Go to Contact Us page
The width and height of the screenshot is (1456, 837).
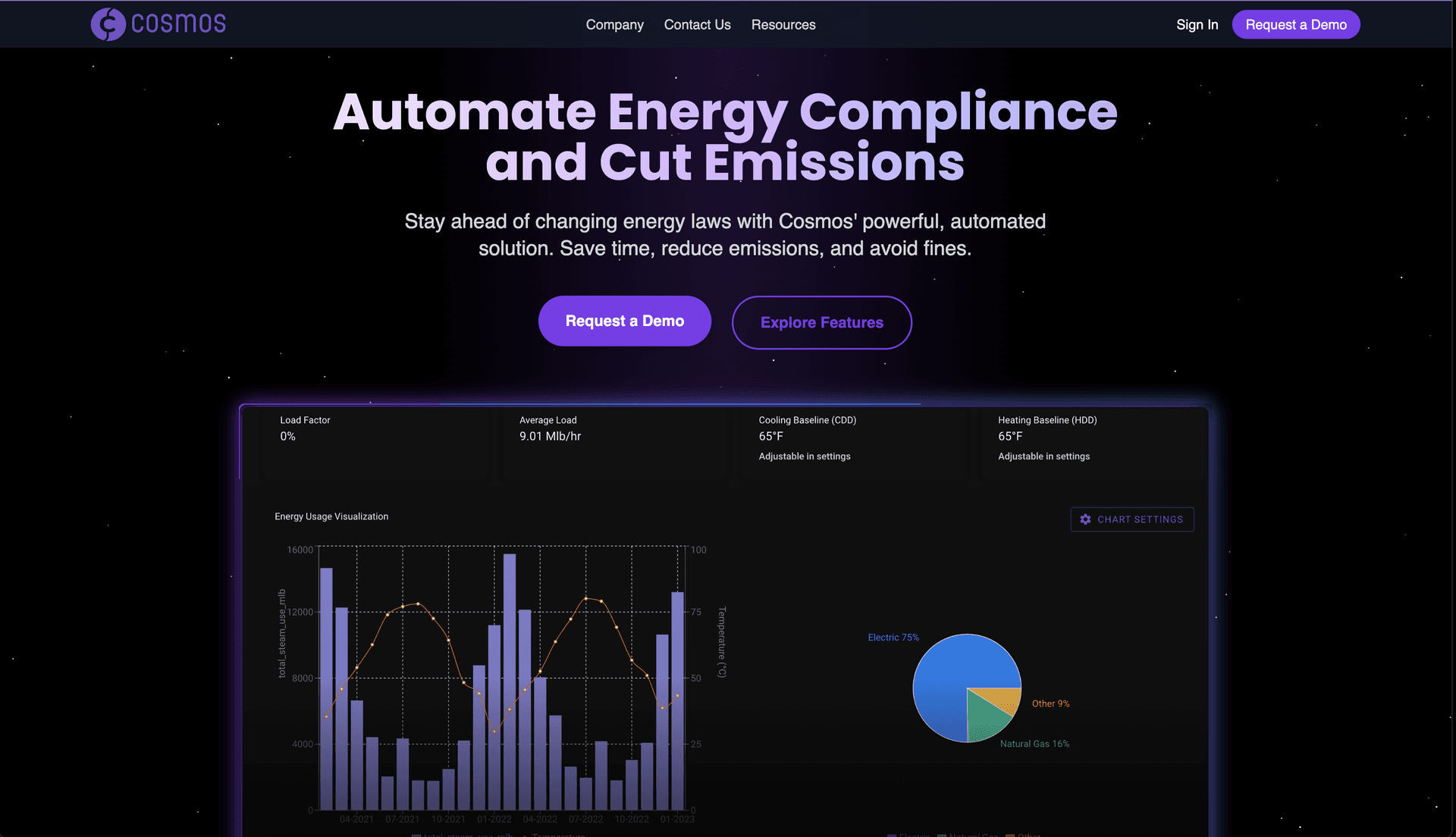[697, 24]
